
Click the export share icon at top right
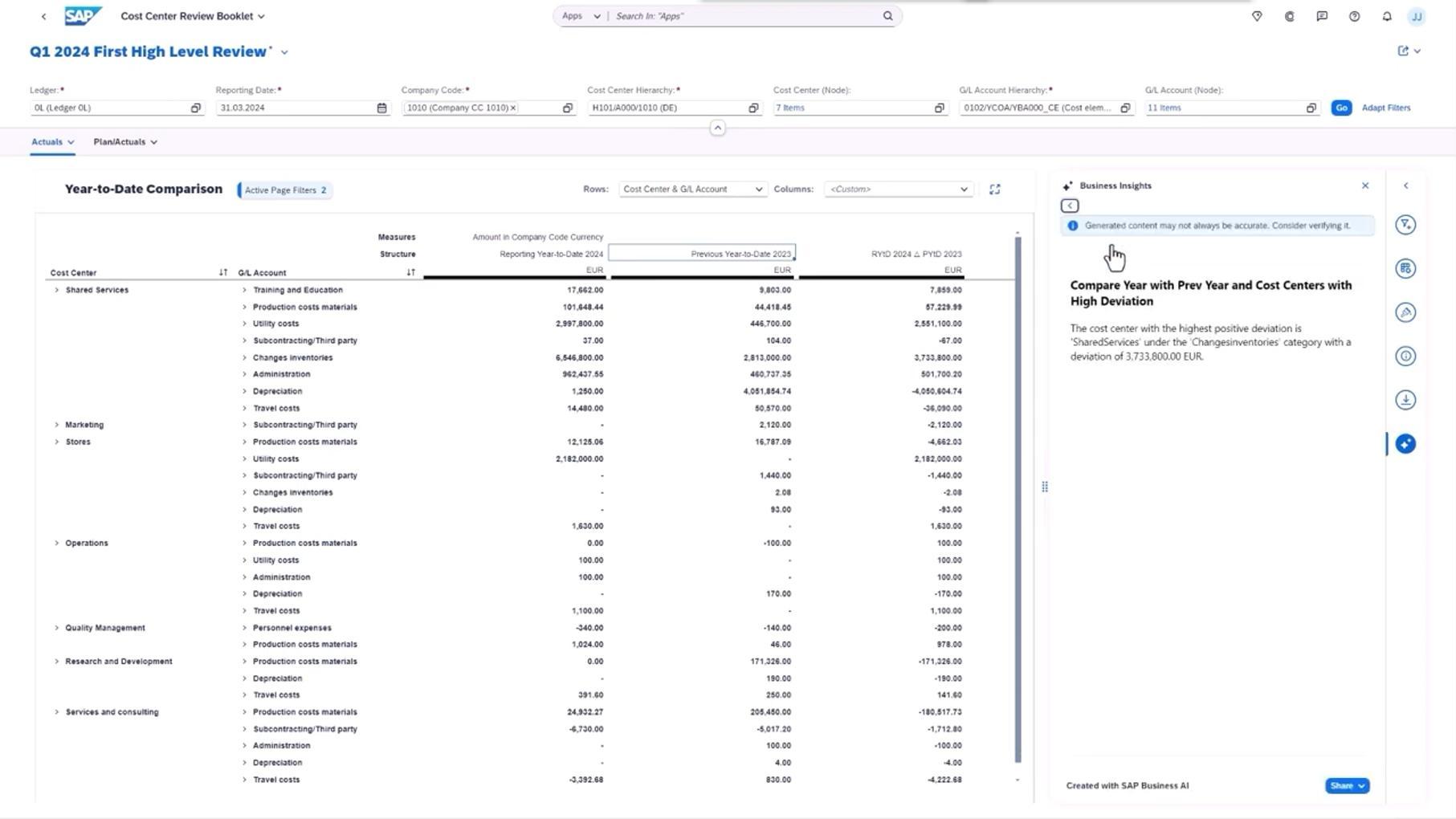pos(1403,51)
